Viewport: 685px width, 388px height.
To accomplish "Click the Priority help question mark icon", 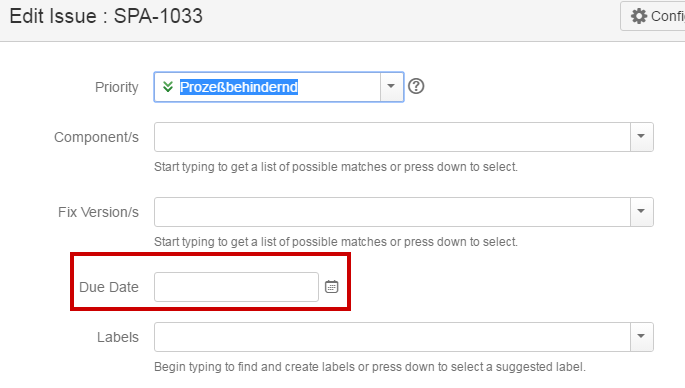I will (416, 86).
